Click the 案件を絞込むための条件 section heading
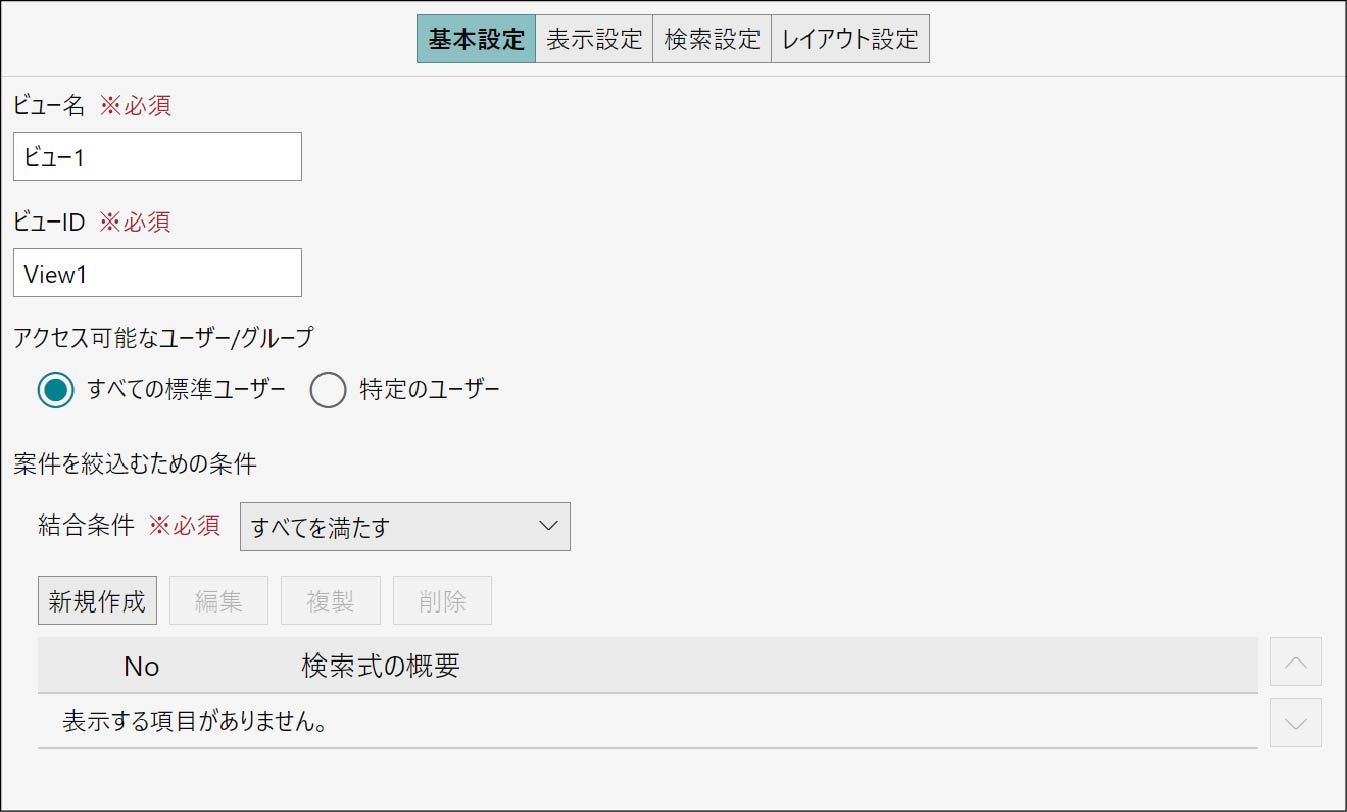The width and height of the screenshot is (1347, 812). (x=135, y=464)
